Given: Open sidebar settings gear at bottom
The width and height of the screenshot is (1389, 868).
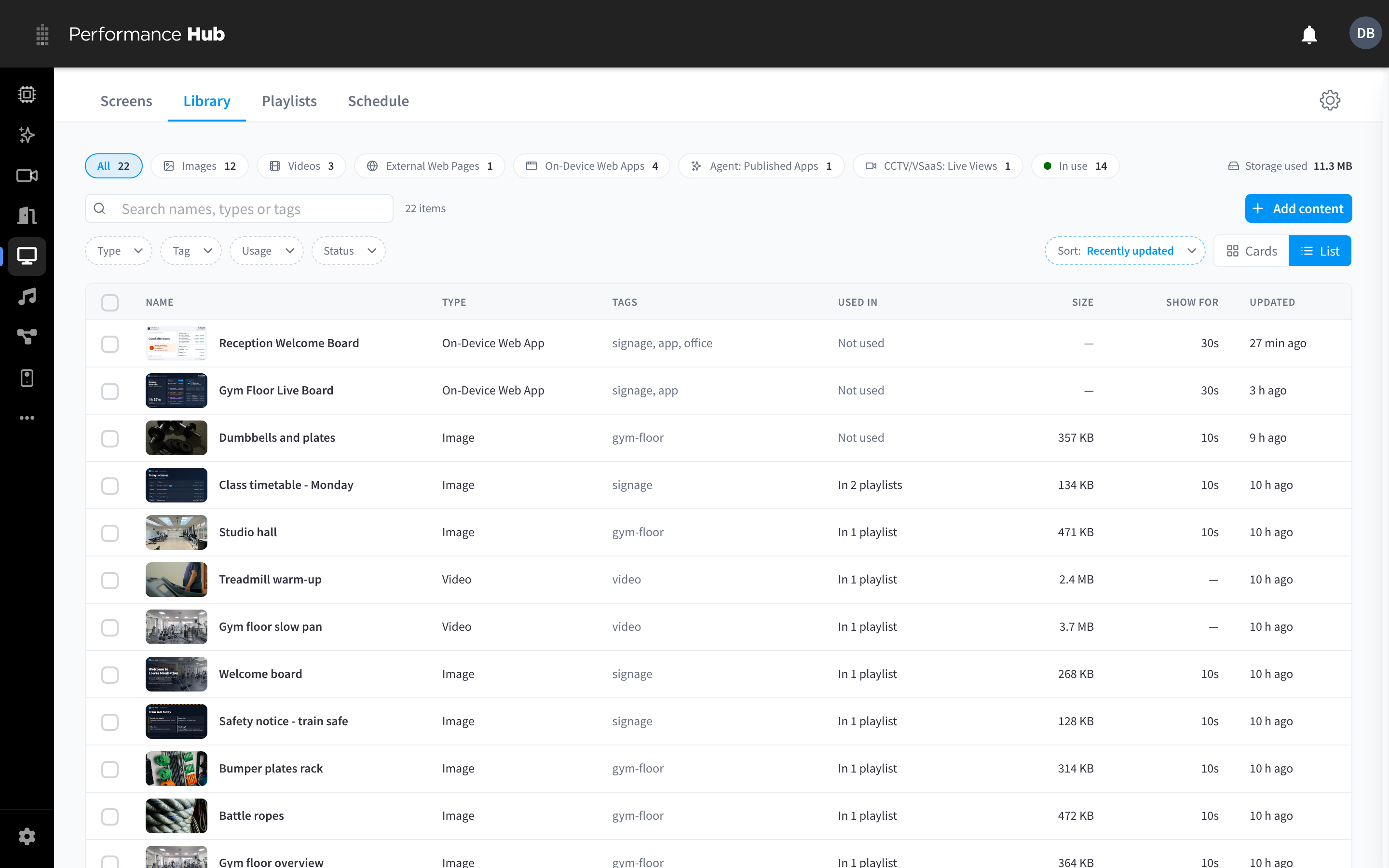Looking at the screenshot, I should 27,837.
